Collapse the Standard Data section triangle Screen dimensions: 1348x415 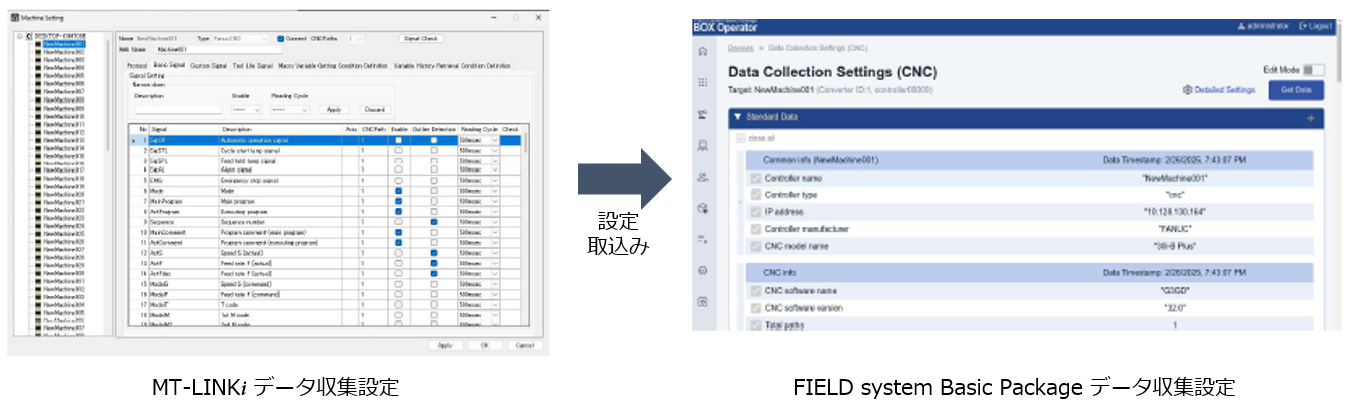click(737, 118)
